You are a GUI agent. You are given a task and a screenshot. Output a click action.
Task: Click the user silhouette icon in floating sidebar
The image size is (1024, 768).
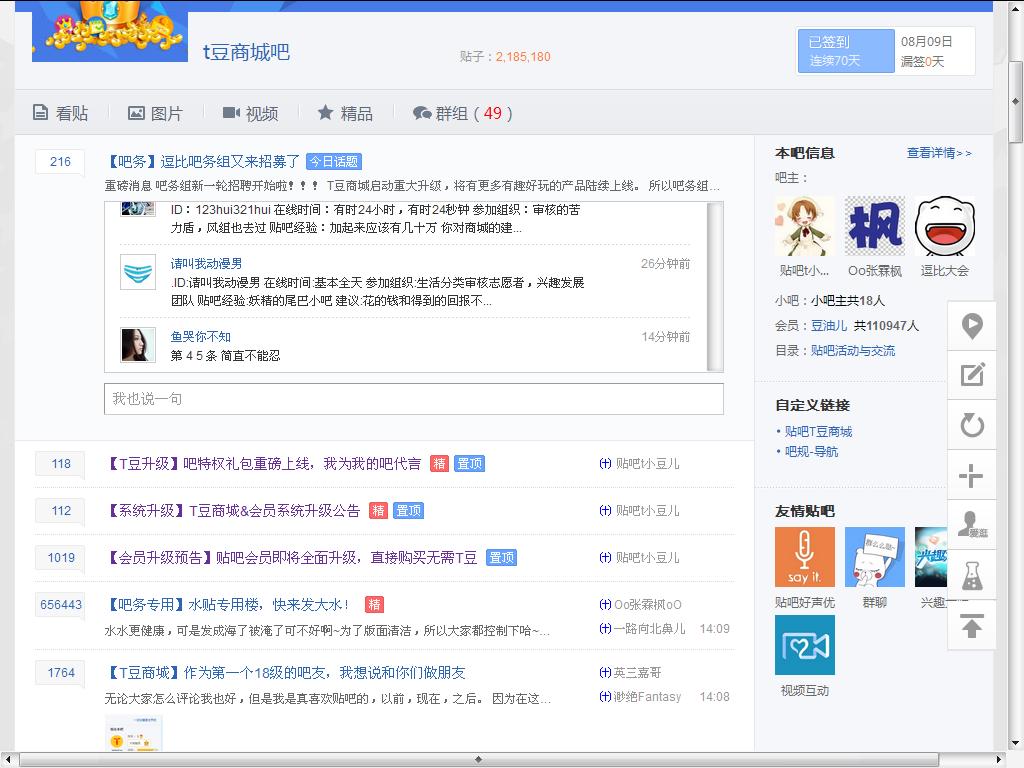971,525
